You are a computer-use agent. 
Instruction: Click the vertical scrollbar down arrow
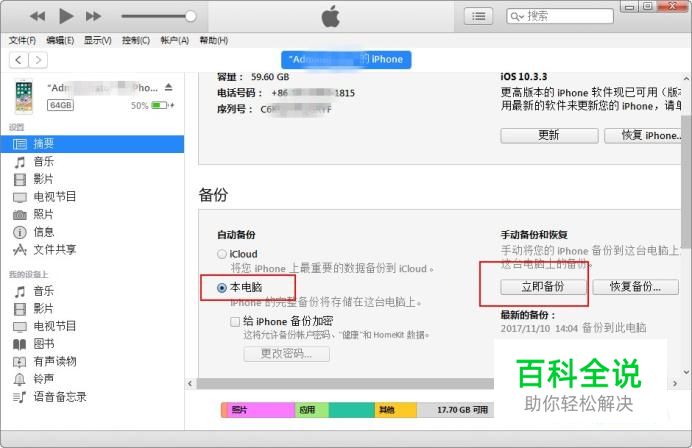686,372
